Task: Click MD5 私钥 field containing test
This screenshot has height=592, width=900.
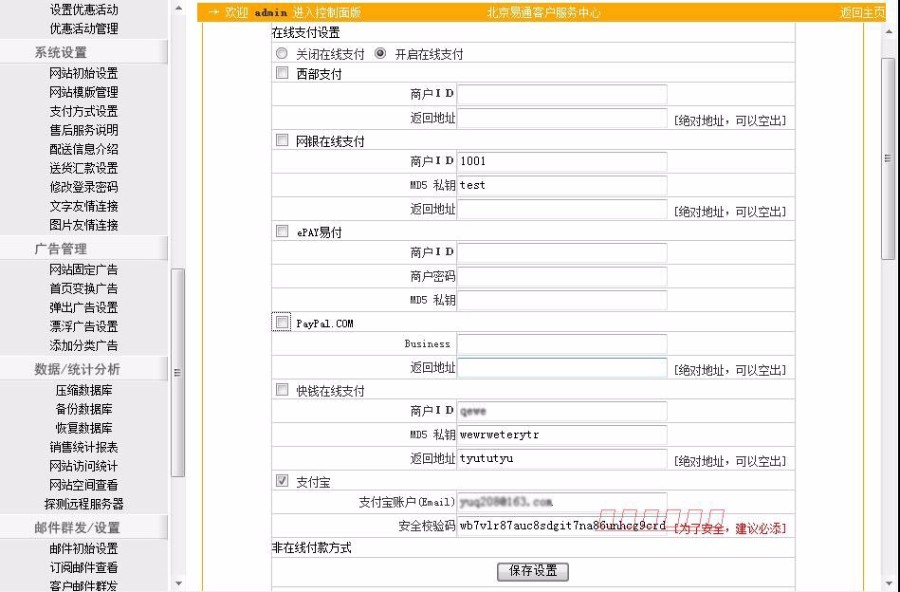Action: (562, 185)
